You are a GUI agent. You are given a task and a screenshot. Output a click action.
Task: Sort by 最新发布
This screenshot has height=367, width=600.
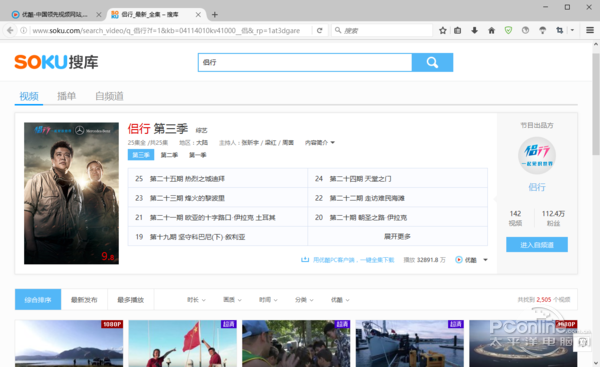pos(84,300)
